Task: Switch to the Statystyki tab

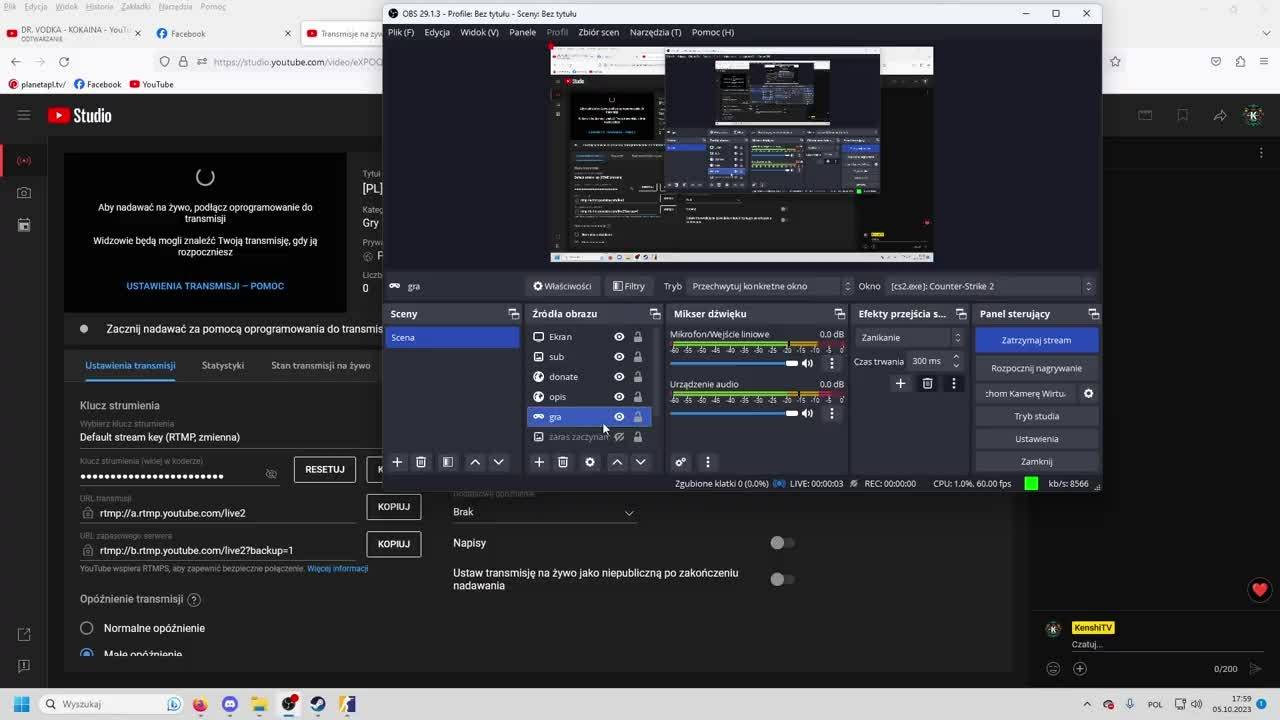Action: (223, 365)
